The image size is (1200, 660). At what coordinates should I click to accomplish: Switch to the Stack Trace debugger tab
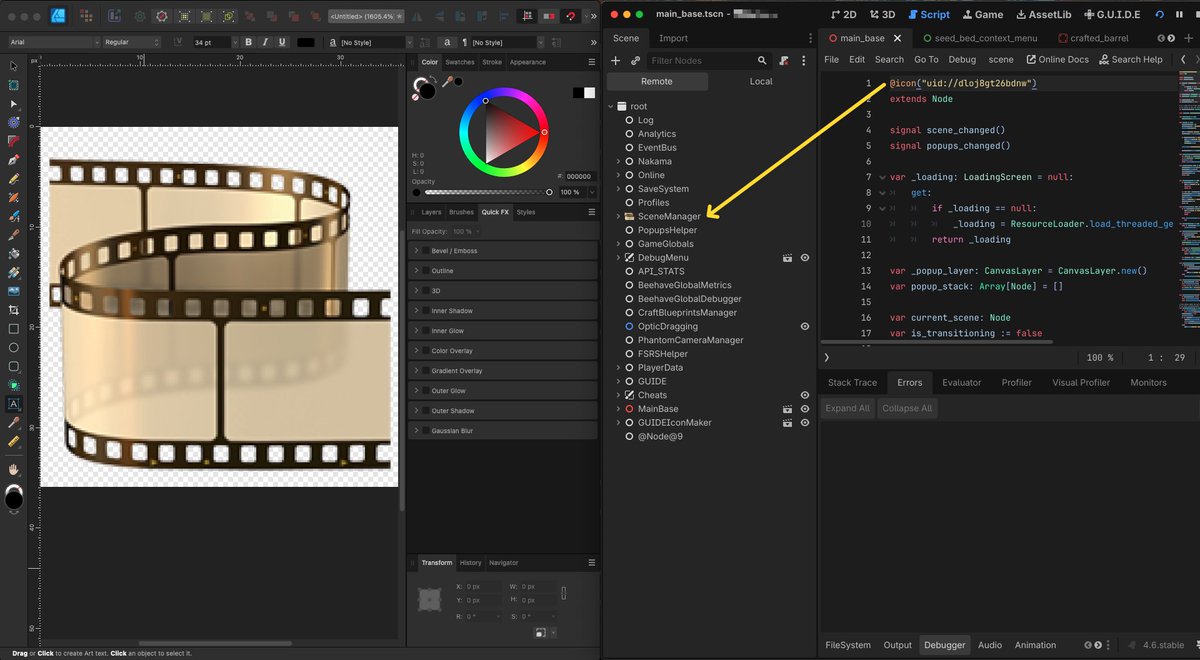(852, 382)
